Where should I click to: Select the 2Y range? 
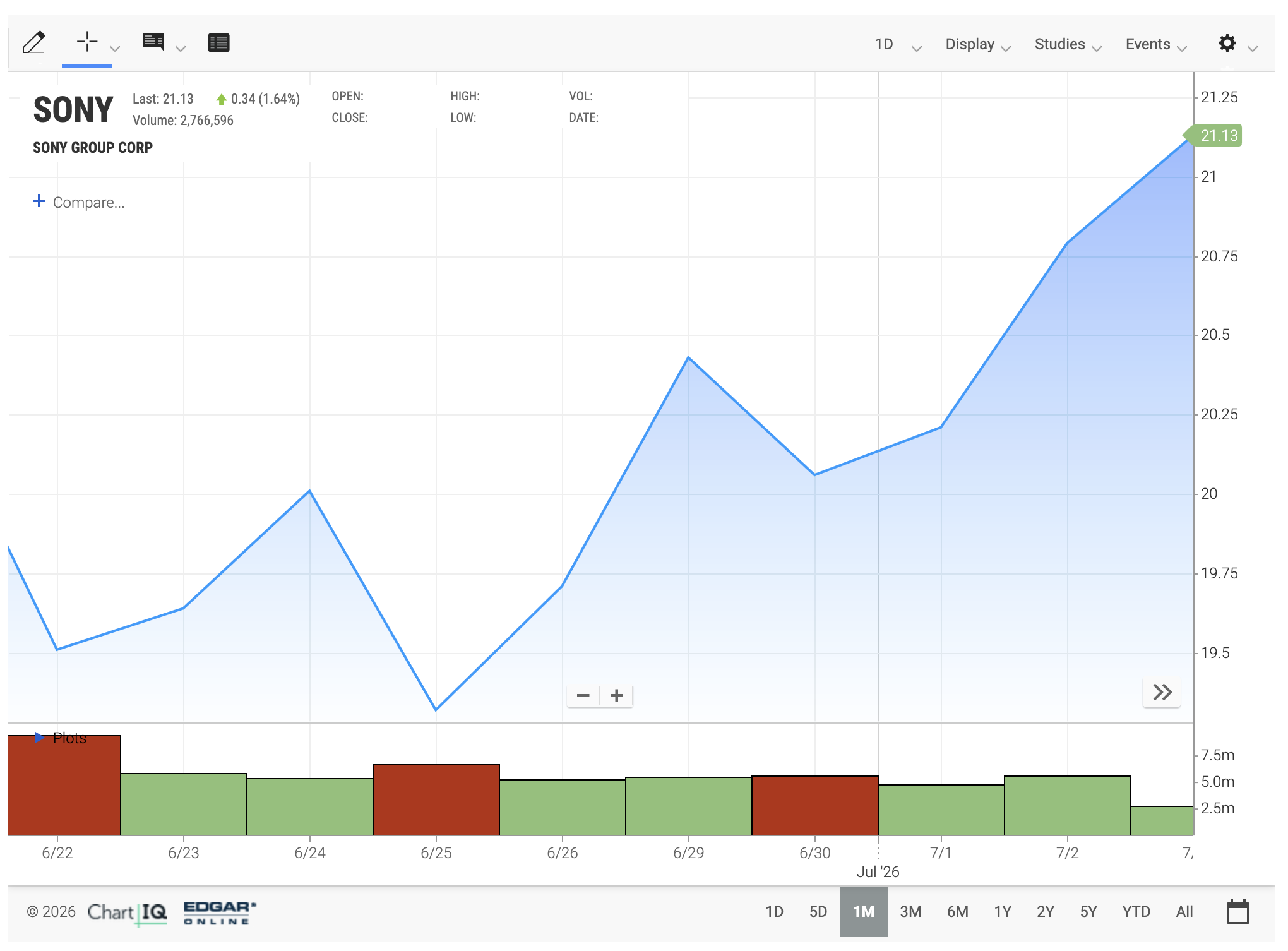[1046, 911]
